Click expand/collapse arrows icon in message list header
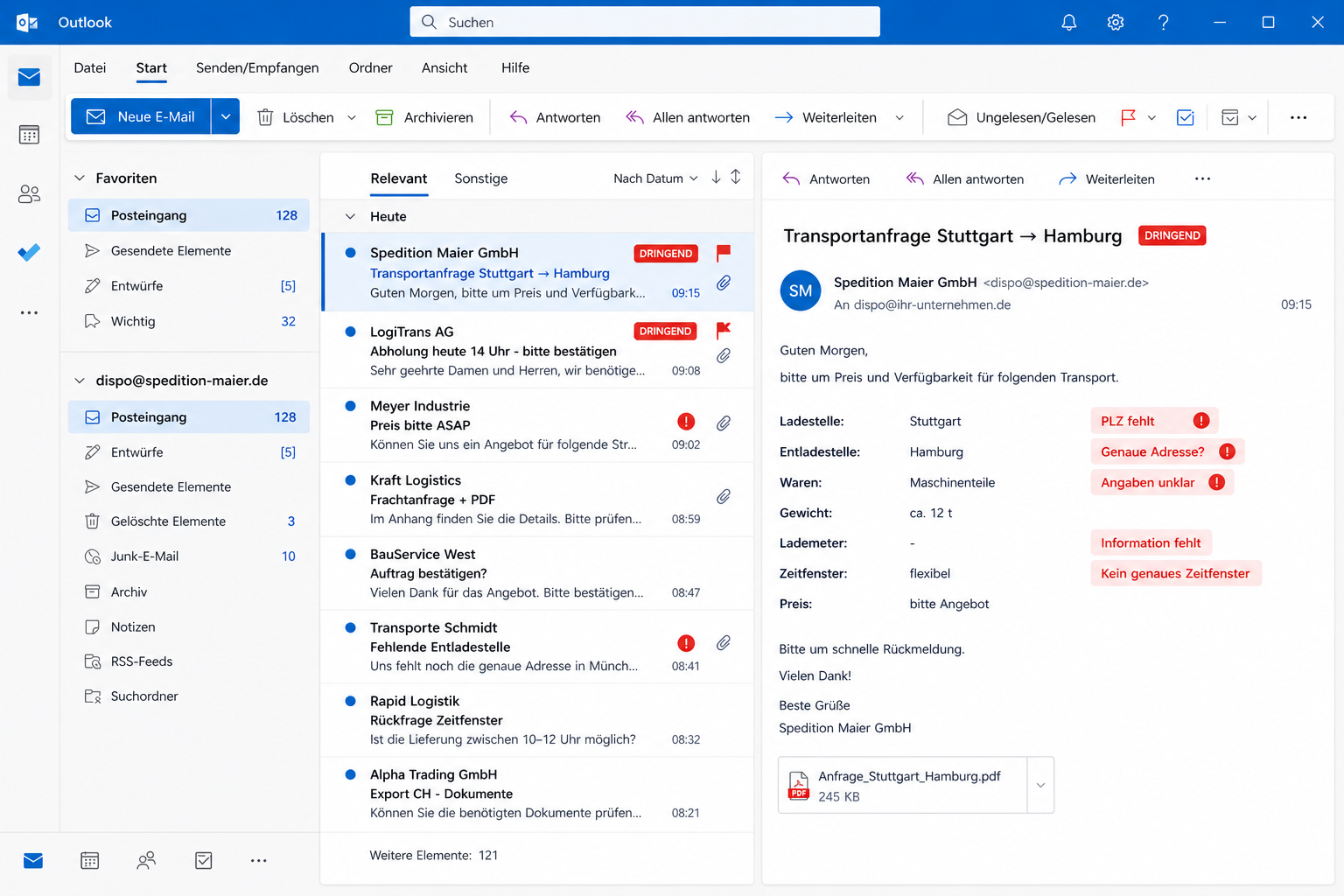The height and width of the screenshot is (896, 1344). (x=736, y=178)
